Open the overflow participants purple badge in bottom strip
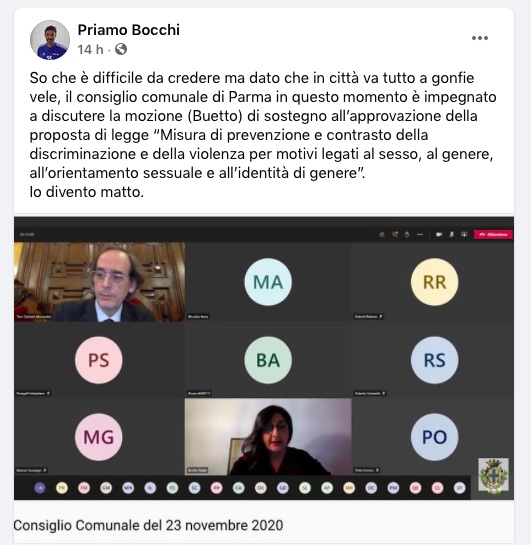Viewport: 531px width, 545px height. [x=40, y=488]
